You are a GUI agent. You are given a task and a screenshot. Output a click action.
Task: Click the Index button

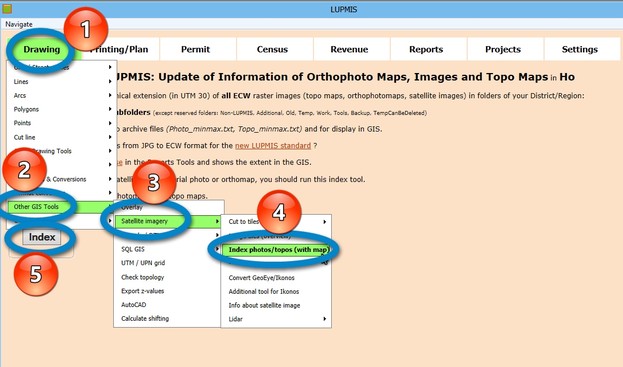click(x=42, y=237)
